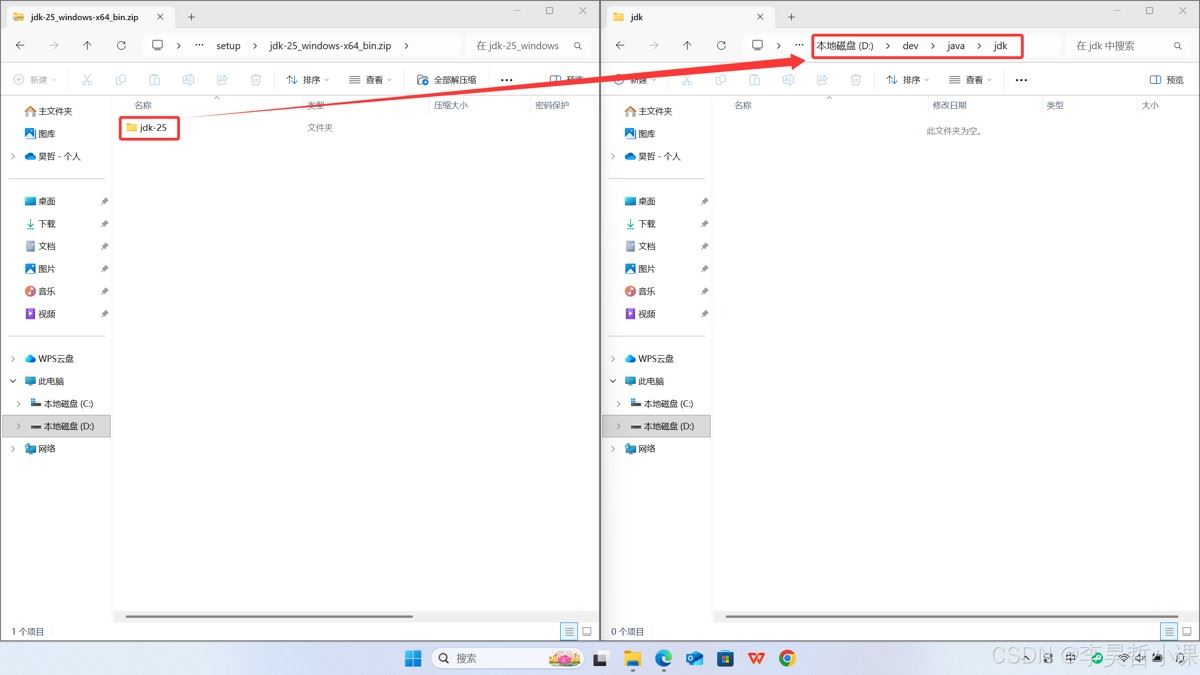Open the 查看 view dropdown in left window
The image size is (1200, 675).
371,80
